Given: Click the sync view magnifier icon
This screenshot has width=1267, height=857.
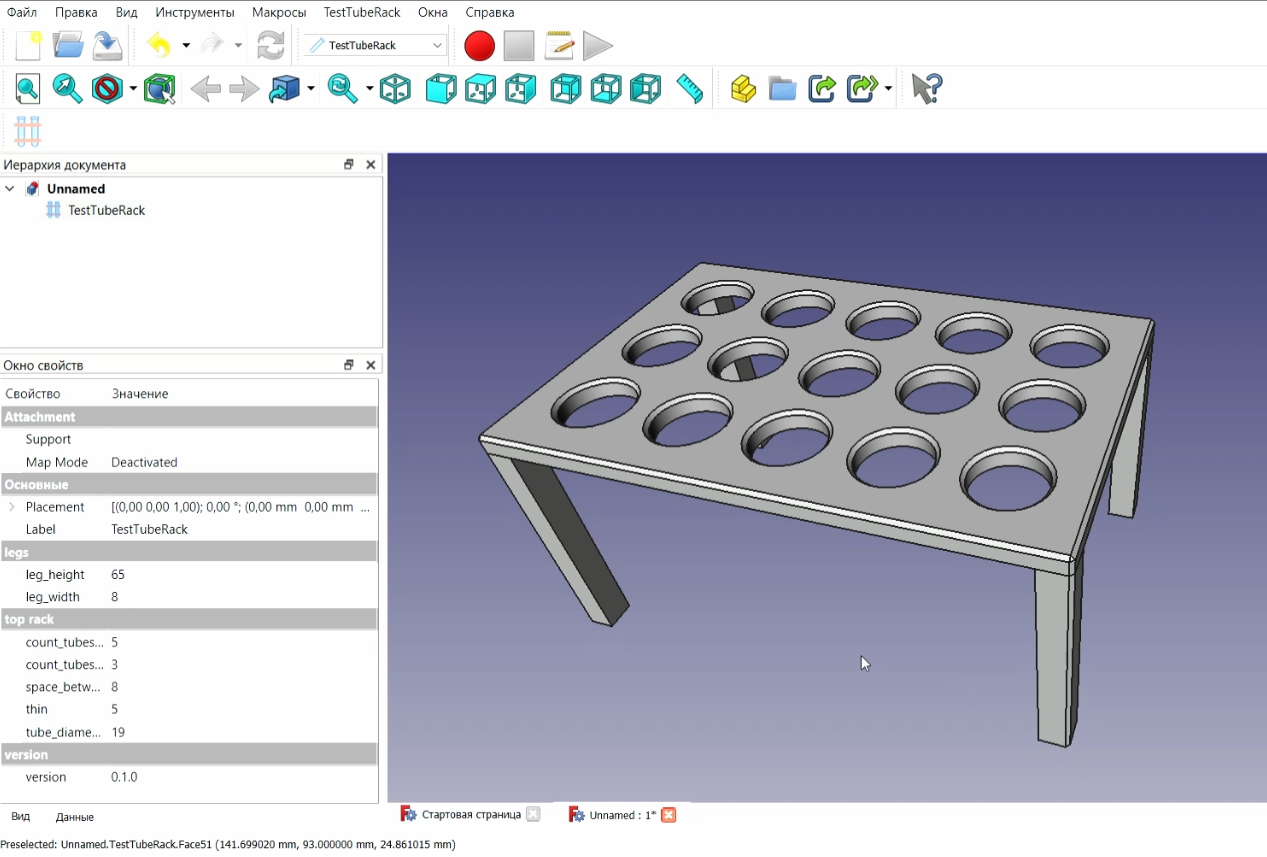Looking at the screenshot, I should pyautogui.click(x=343, y=89).
